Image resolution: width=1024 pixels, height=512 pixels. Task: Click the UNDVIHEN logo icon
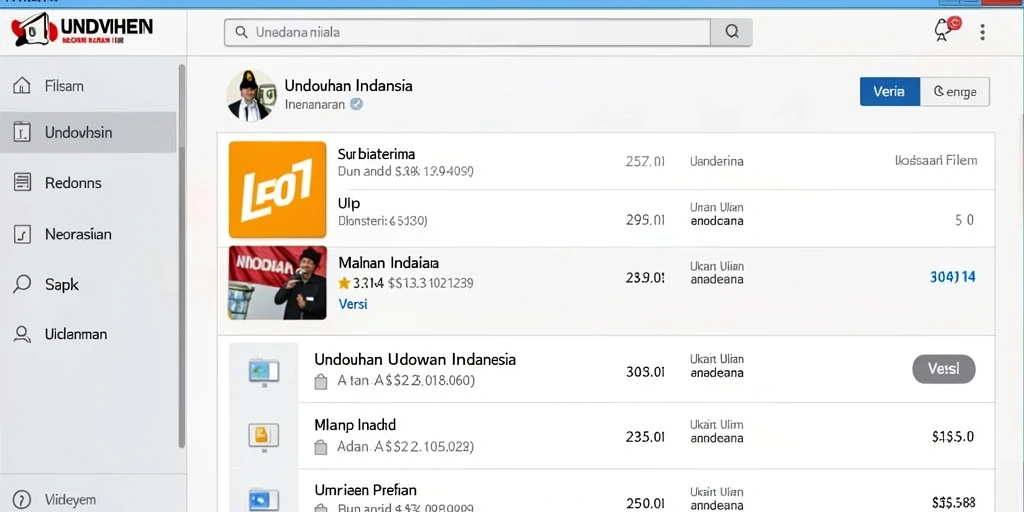[34, 29]
